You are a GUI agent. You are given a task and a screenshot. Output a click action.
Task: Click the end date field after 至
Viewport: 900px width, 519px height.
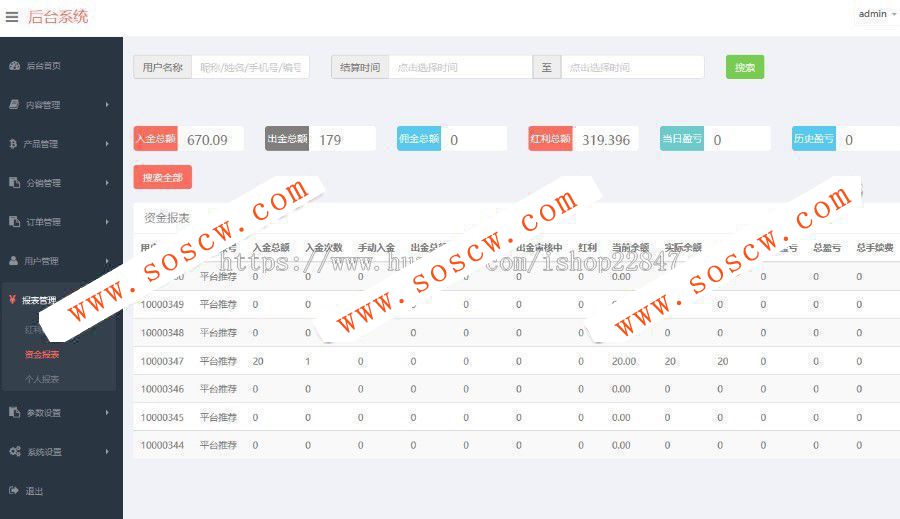click(633, 67)
